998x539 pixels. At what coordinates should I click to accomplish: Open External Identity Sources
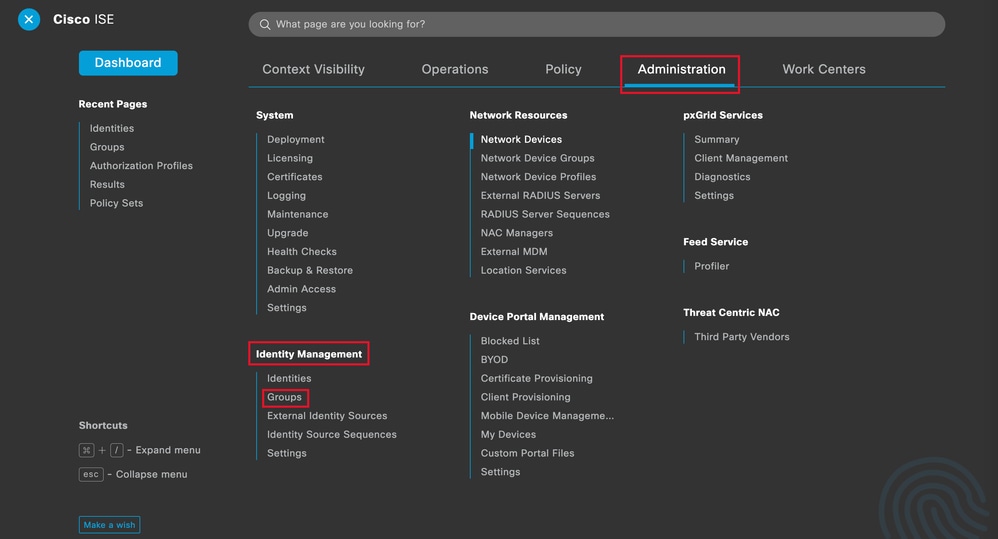[x=327, y=416]
